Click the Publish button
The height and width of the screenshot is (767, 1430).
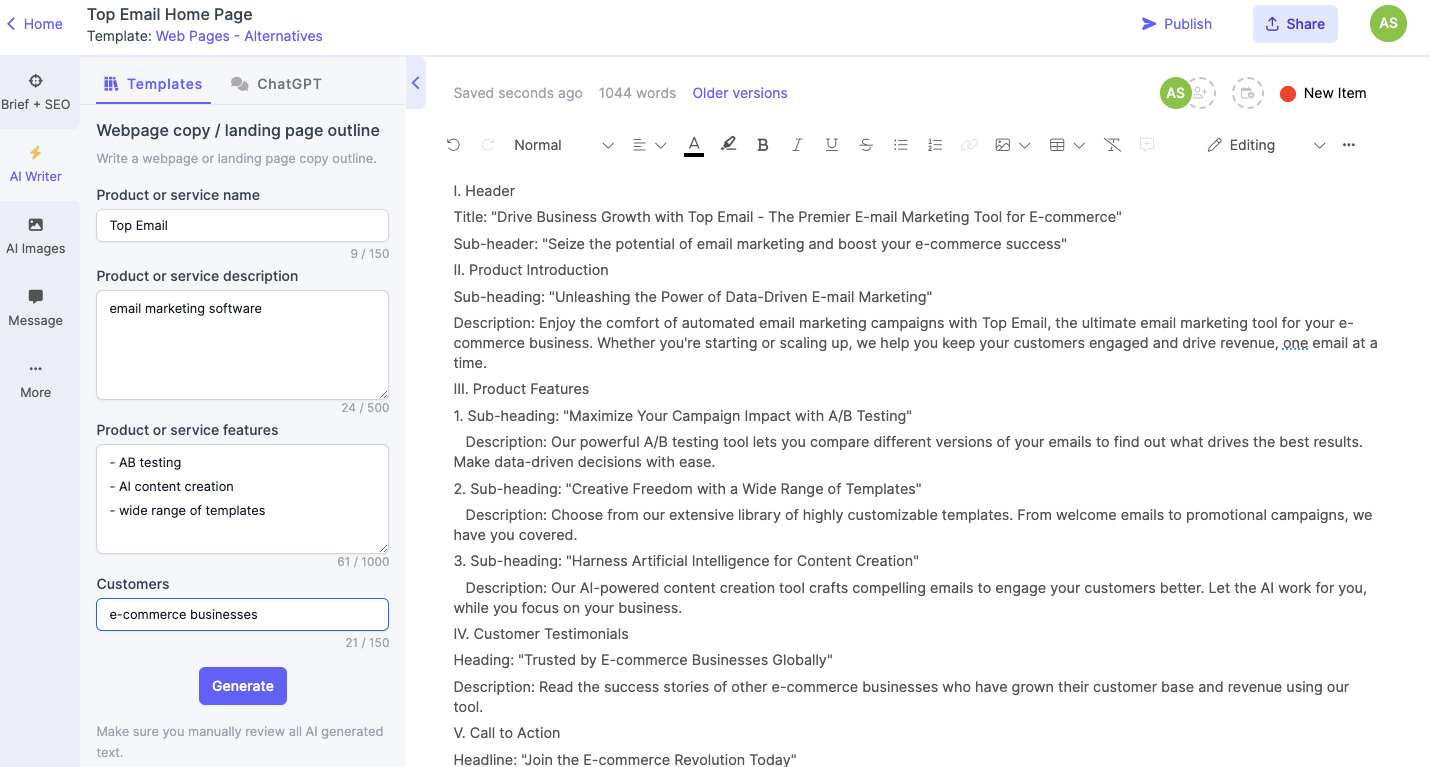pyautogui.click(x=1177, y=24)
